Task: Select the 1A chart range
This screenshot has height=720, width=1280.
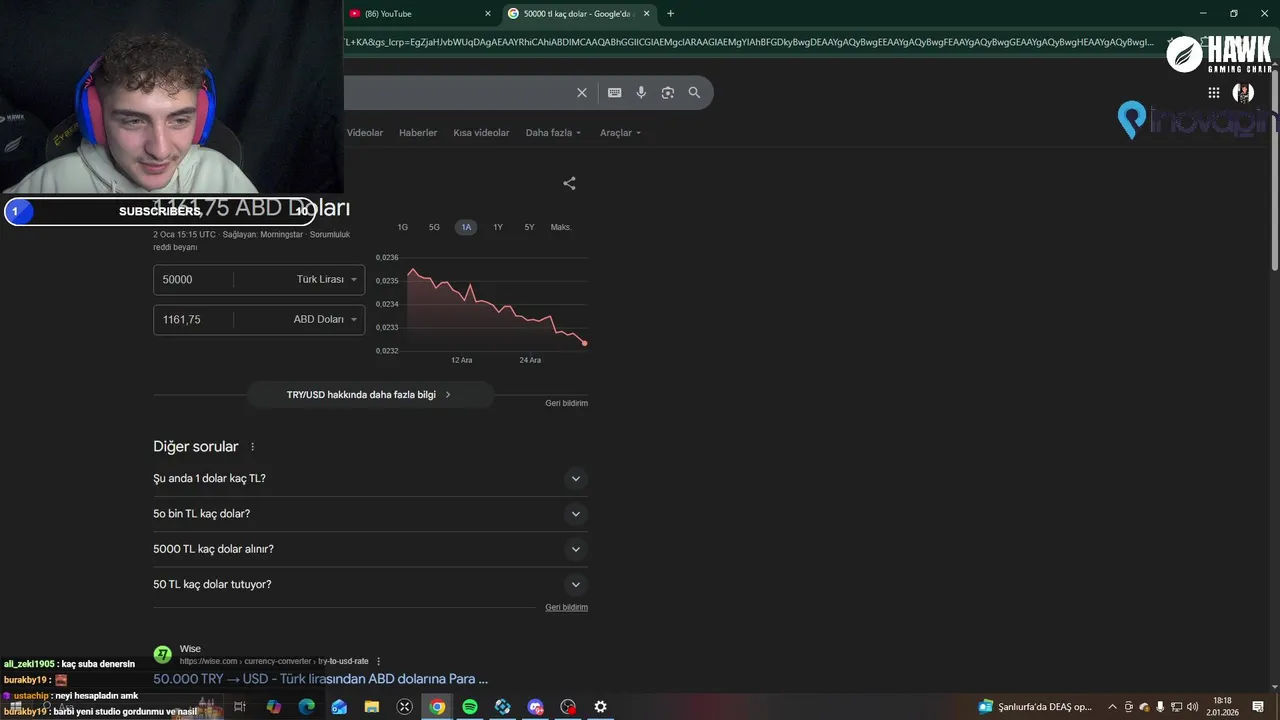Action: [x=466, y=227]
